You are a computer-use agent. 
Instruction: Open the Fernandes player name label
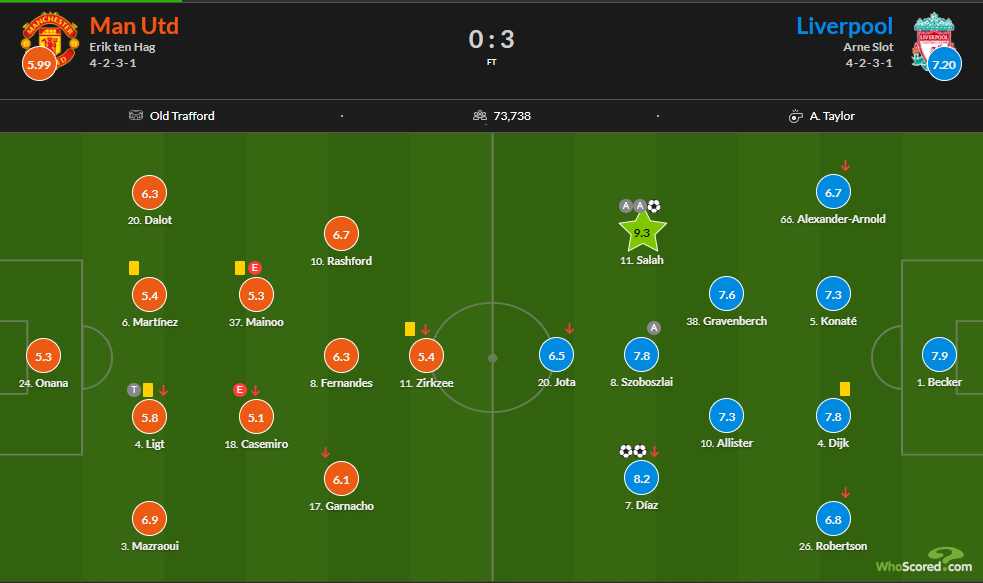click(x=341, y=383)
